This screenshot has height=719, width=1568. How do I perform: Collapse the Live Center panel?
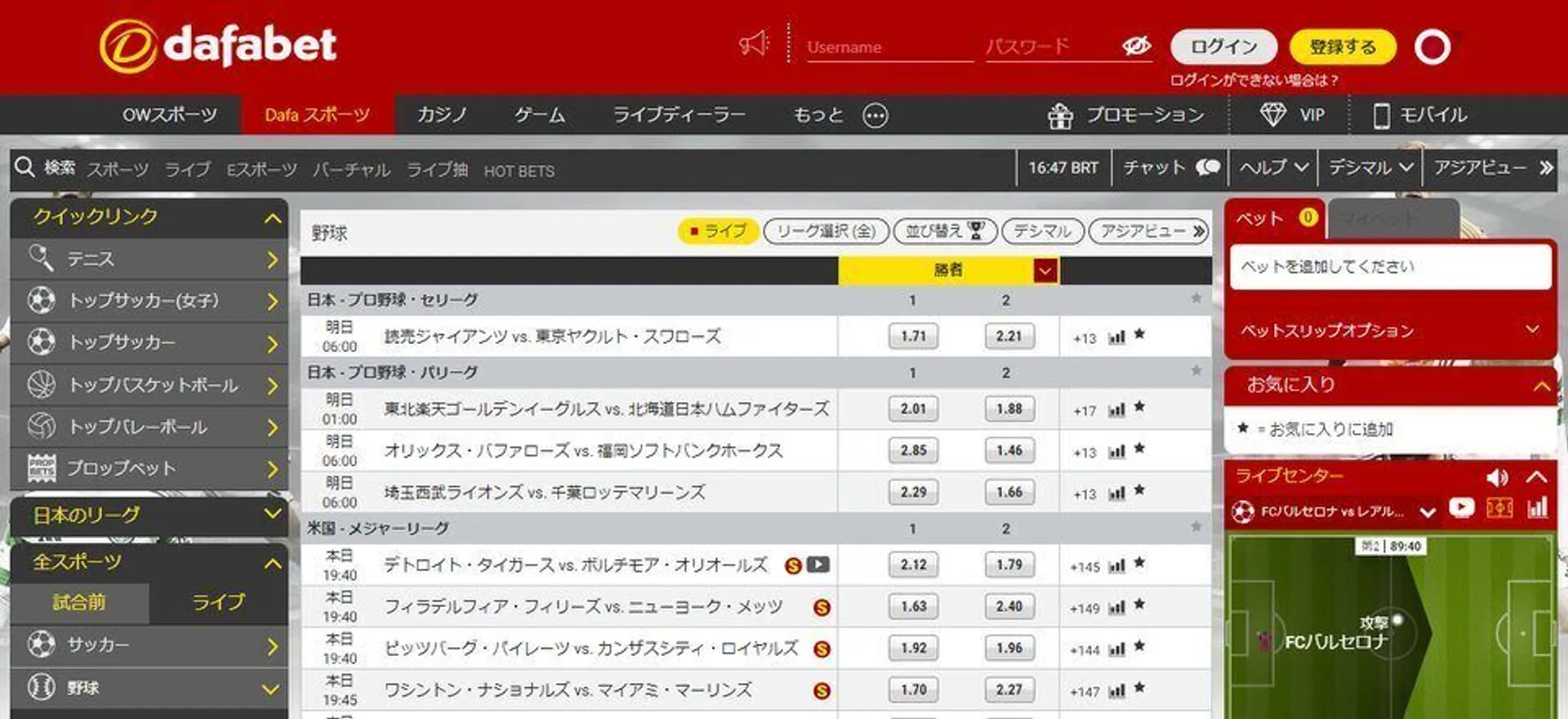tap(1537, 477)
